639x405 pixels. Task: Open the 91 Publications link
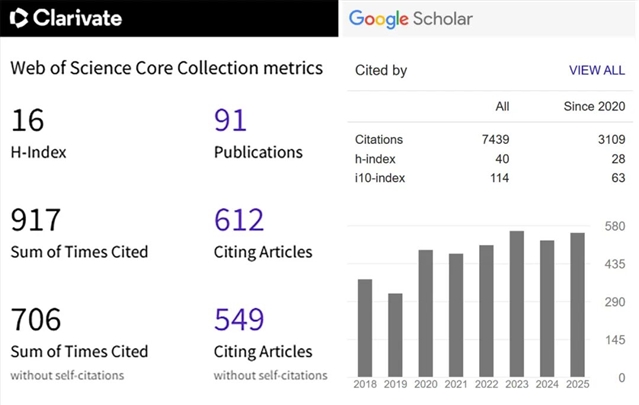coord(232,122)
